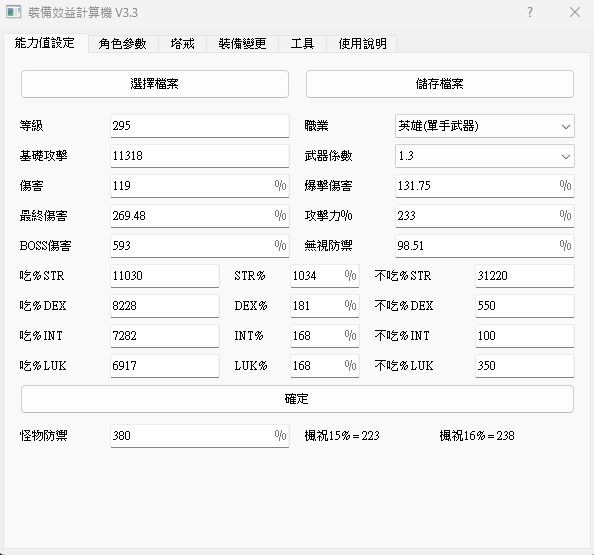Open the 職業 job dropdown

pyautogui.click(x=485, y=126)
